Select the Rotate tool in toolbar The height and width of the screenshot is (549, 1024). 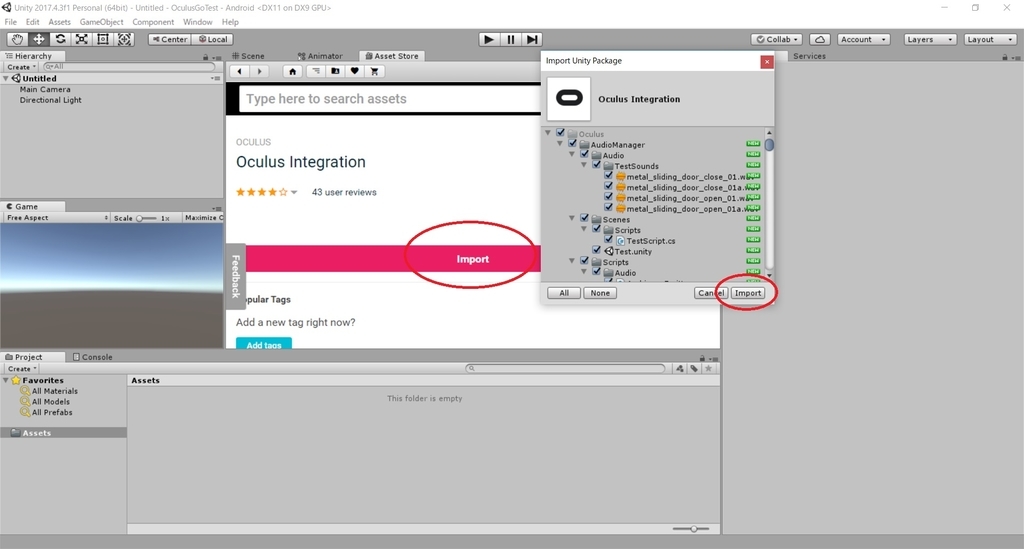tap(60, 39)
